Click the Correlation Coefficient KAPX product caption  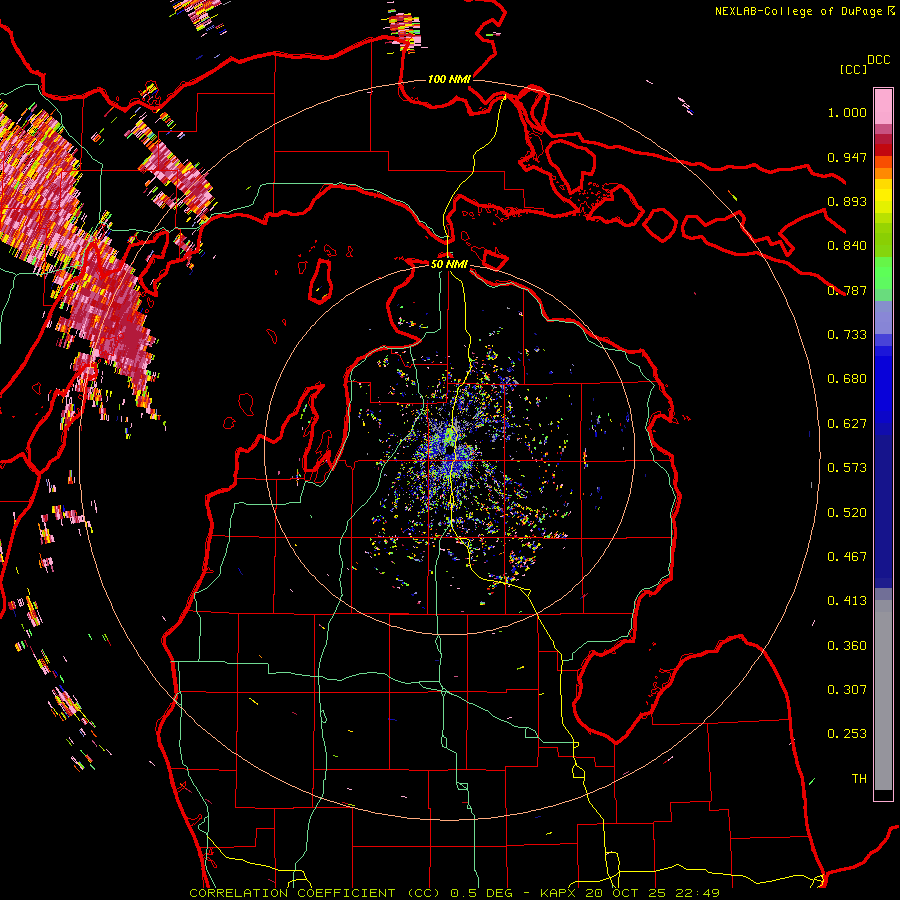click(455, 893)
